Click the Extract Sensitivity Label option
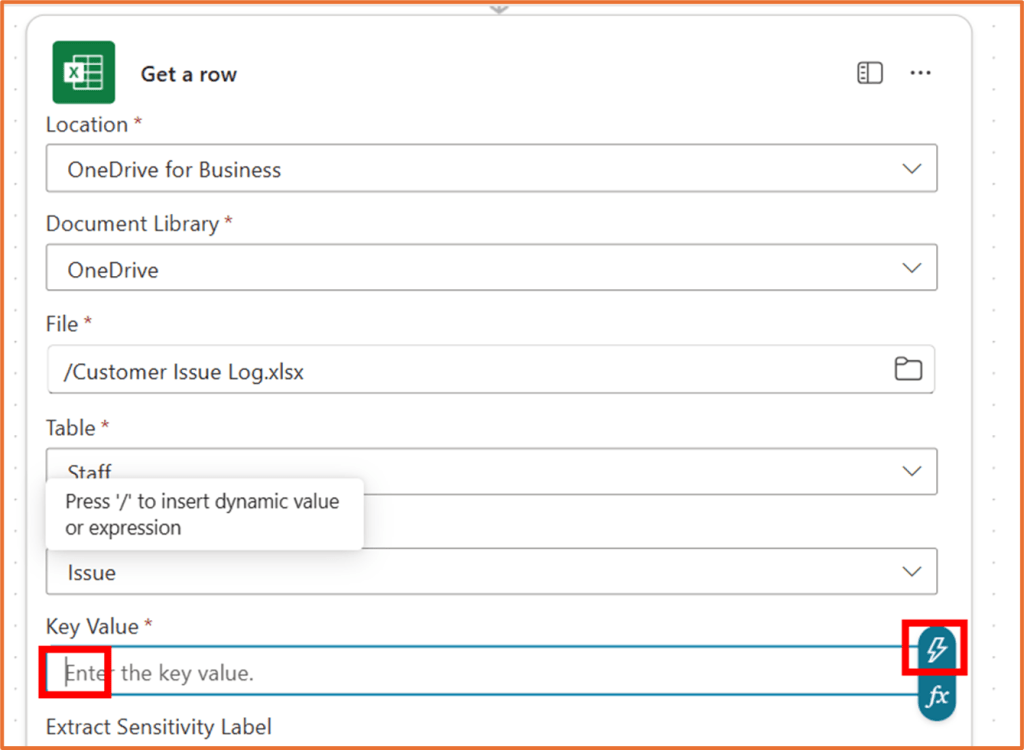This screenshot has height=750, width=1024. (158, 727)
